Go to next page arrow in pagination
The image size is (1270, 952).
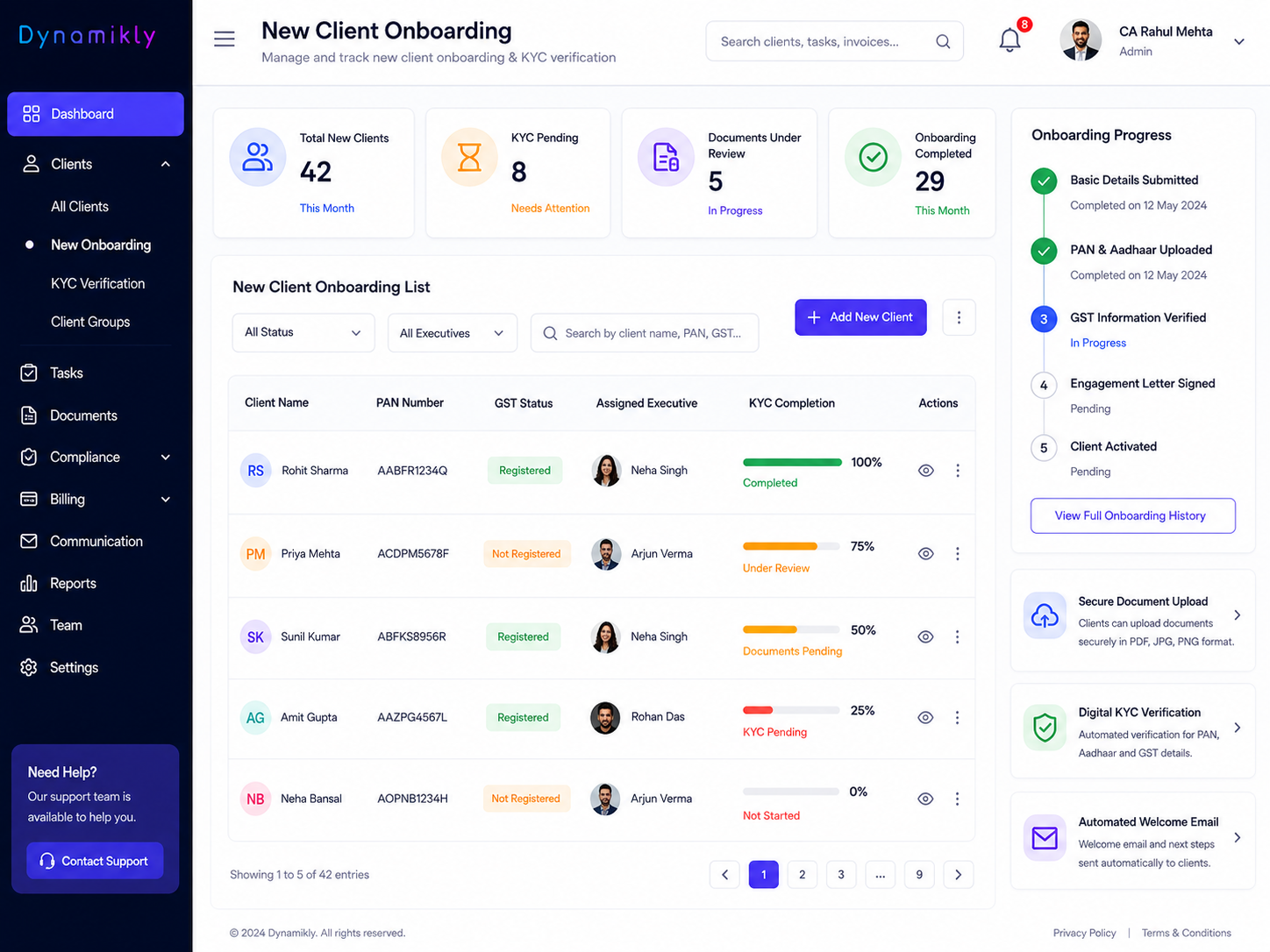[x=958, y=875]
